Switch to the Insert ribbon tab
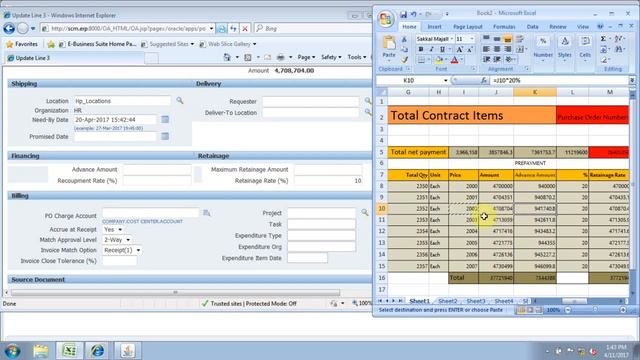The image size is (640, 360). 434,27
